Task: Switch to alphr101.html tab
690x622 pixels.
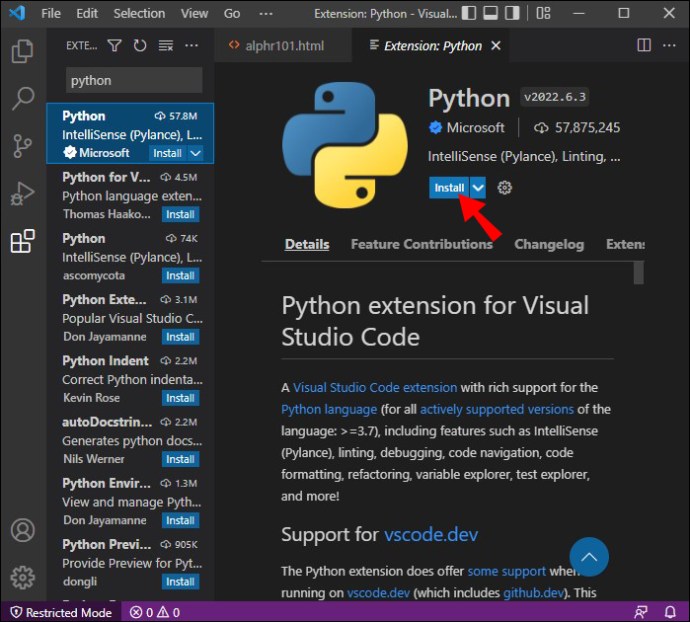Action: [283, 45]
